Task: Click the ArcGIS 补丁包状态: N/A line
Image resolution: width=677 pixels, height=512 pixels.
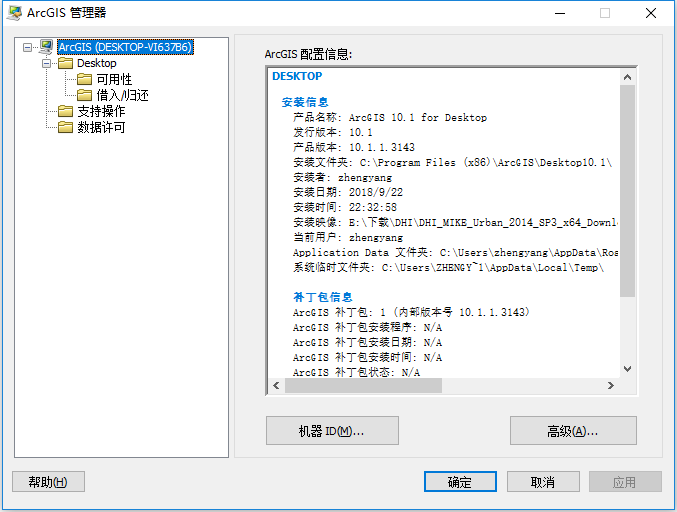Action: tap(357, 372)
